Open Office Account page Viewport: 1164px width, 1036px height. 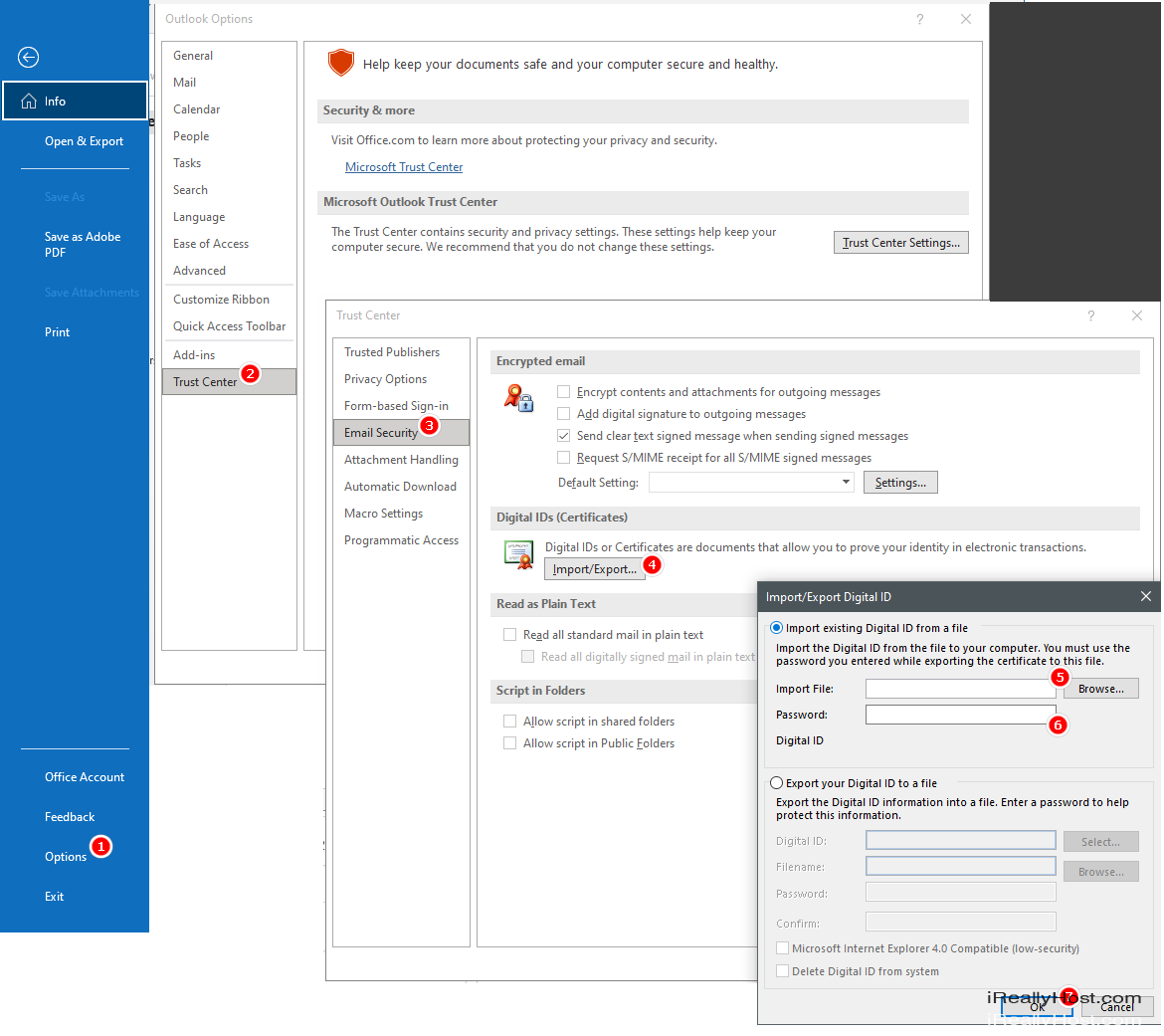[x=85, y=777]
